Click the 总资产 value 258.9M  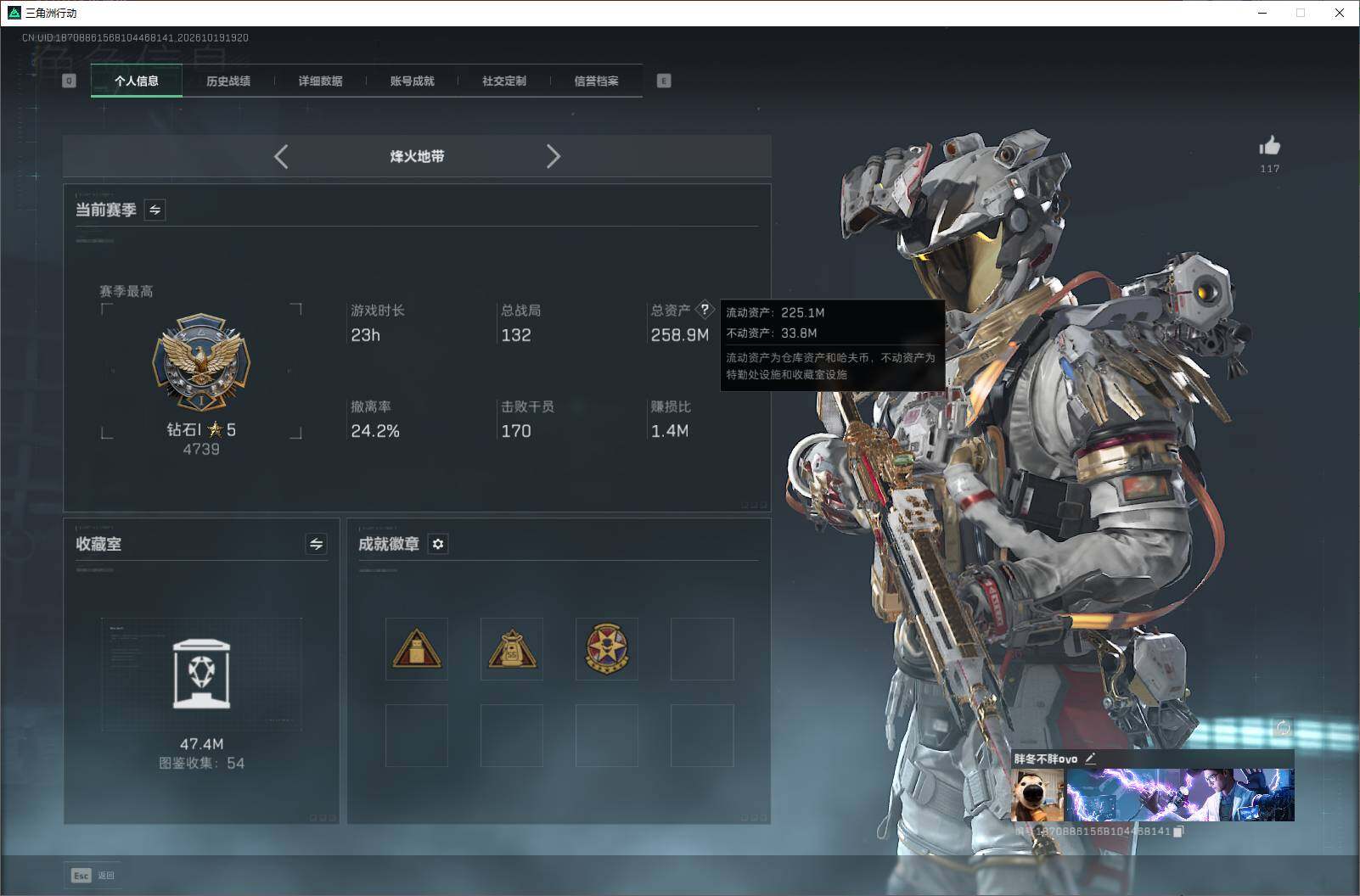coord(679,335)
